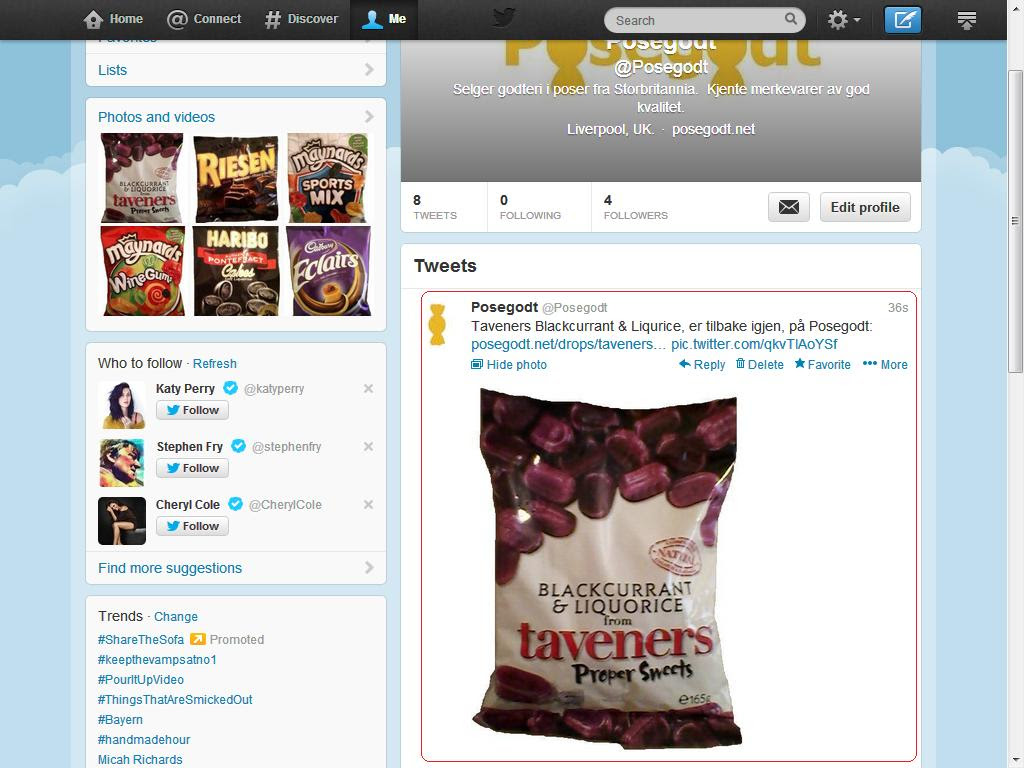The width and height of the screenshot is (1024, 768).
Task: Expand the Find more suggestions chevron
Action: [369, 568]
